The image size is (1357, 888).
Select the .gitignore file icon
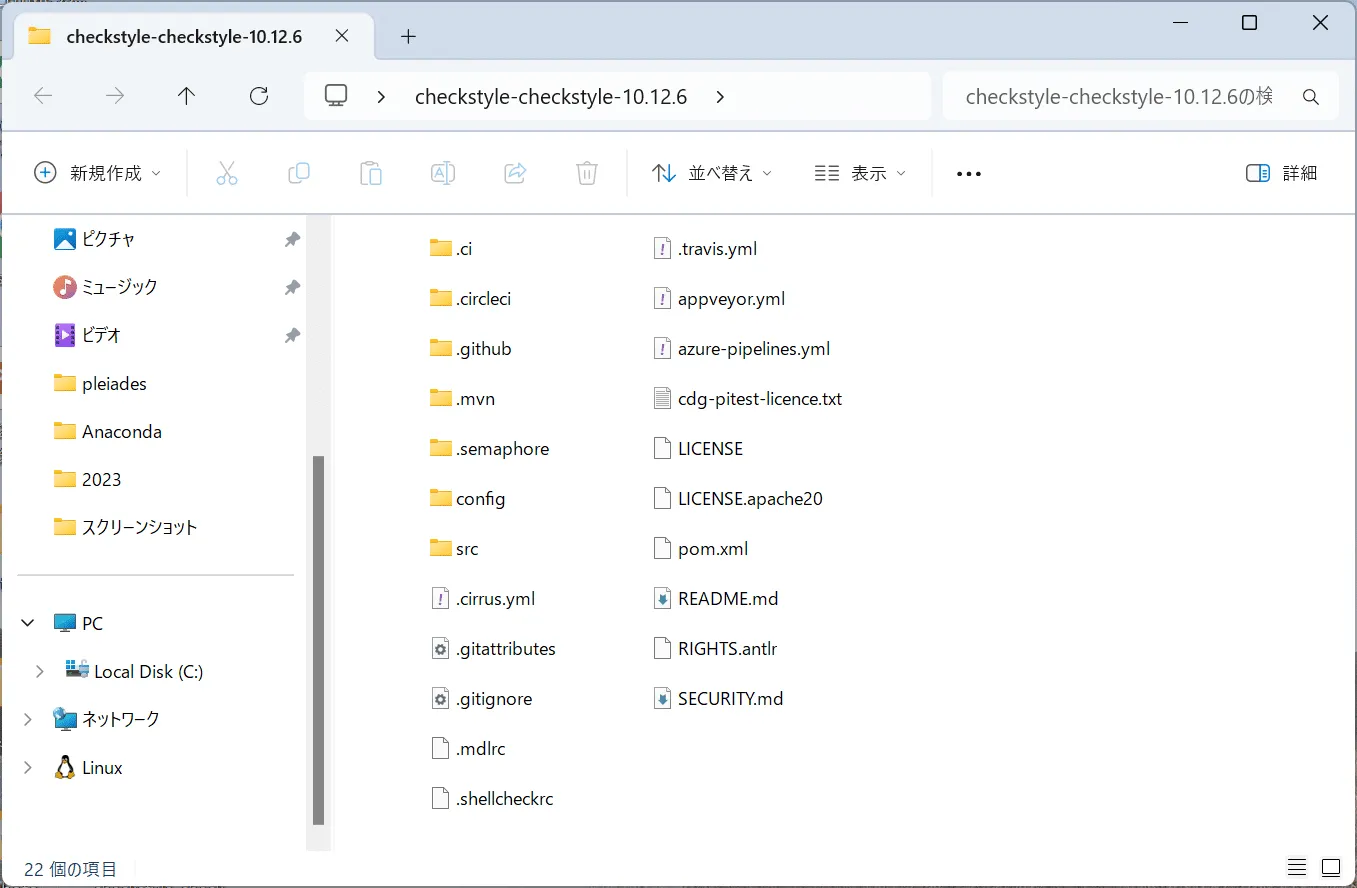click(441, 698)
